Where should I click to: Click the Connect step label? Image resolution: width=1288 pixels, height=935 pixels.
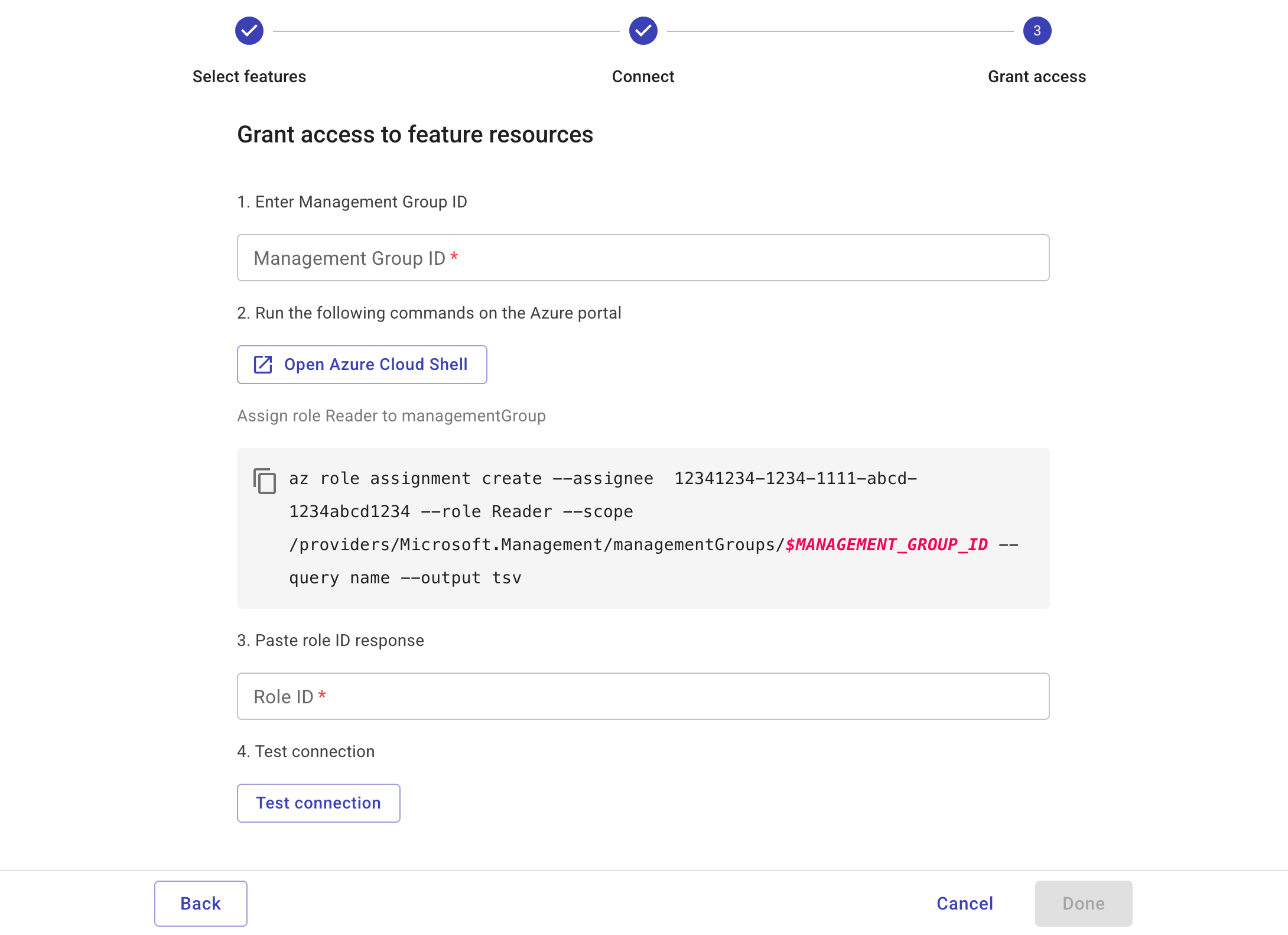(x=643, y=76)
